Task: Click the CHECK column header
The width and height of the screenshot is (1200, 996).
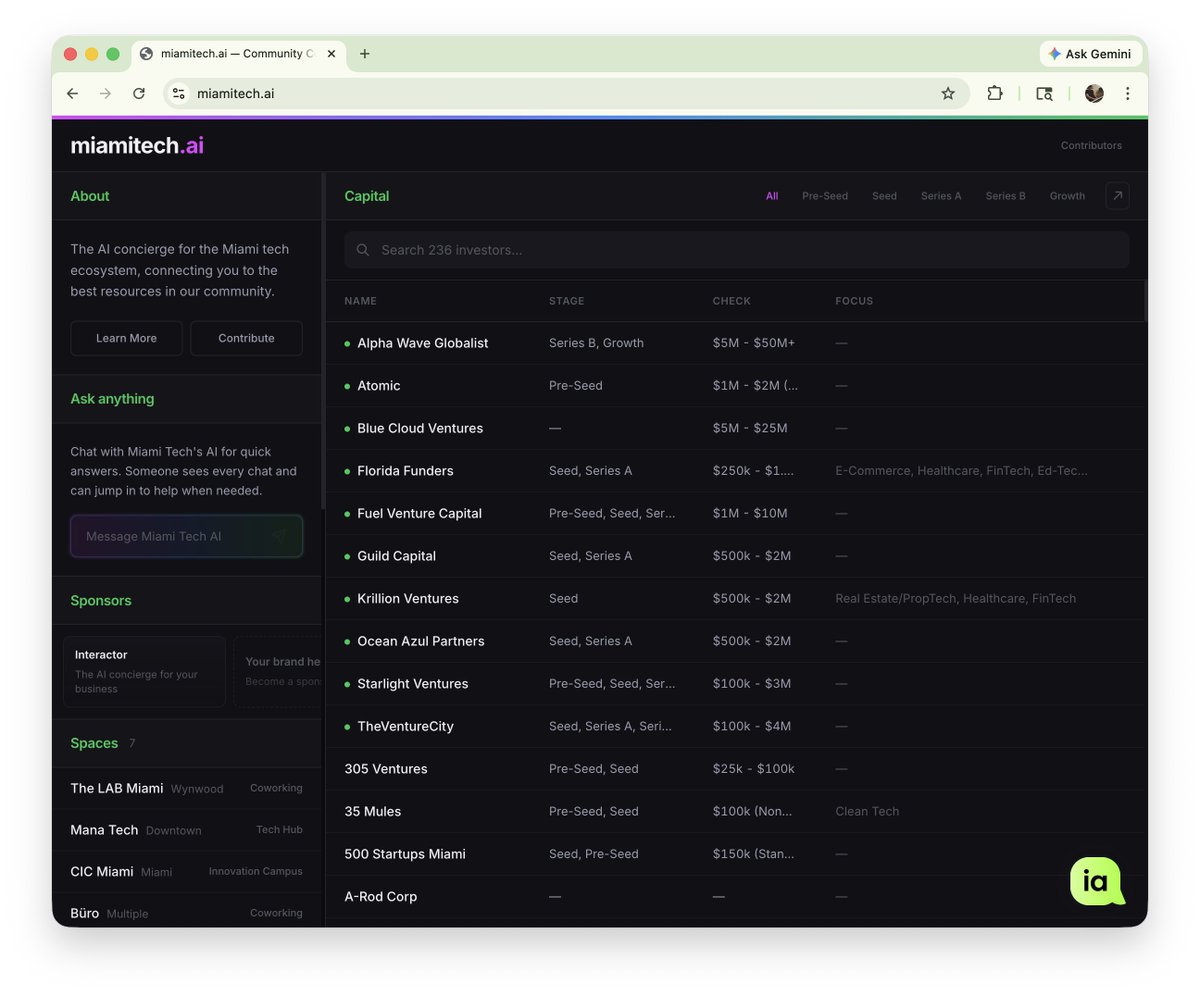Action: coord(731,301)
